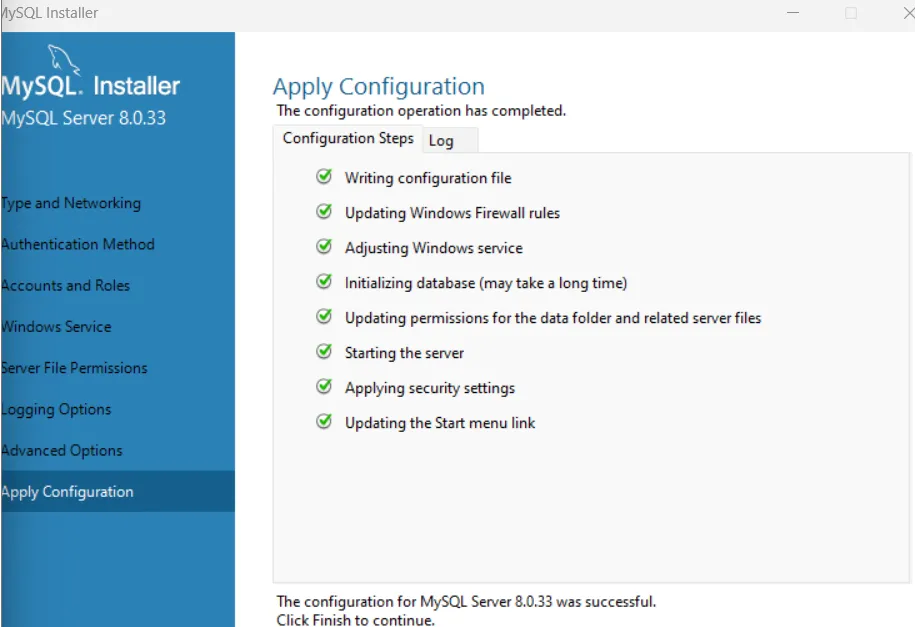This screenshot has height=627, width=915.
Task: Click the MySQL dolphin logo
Action: click(x=63, y=59)
